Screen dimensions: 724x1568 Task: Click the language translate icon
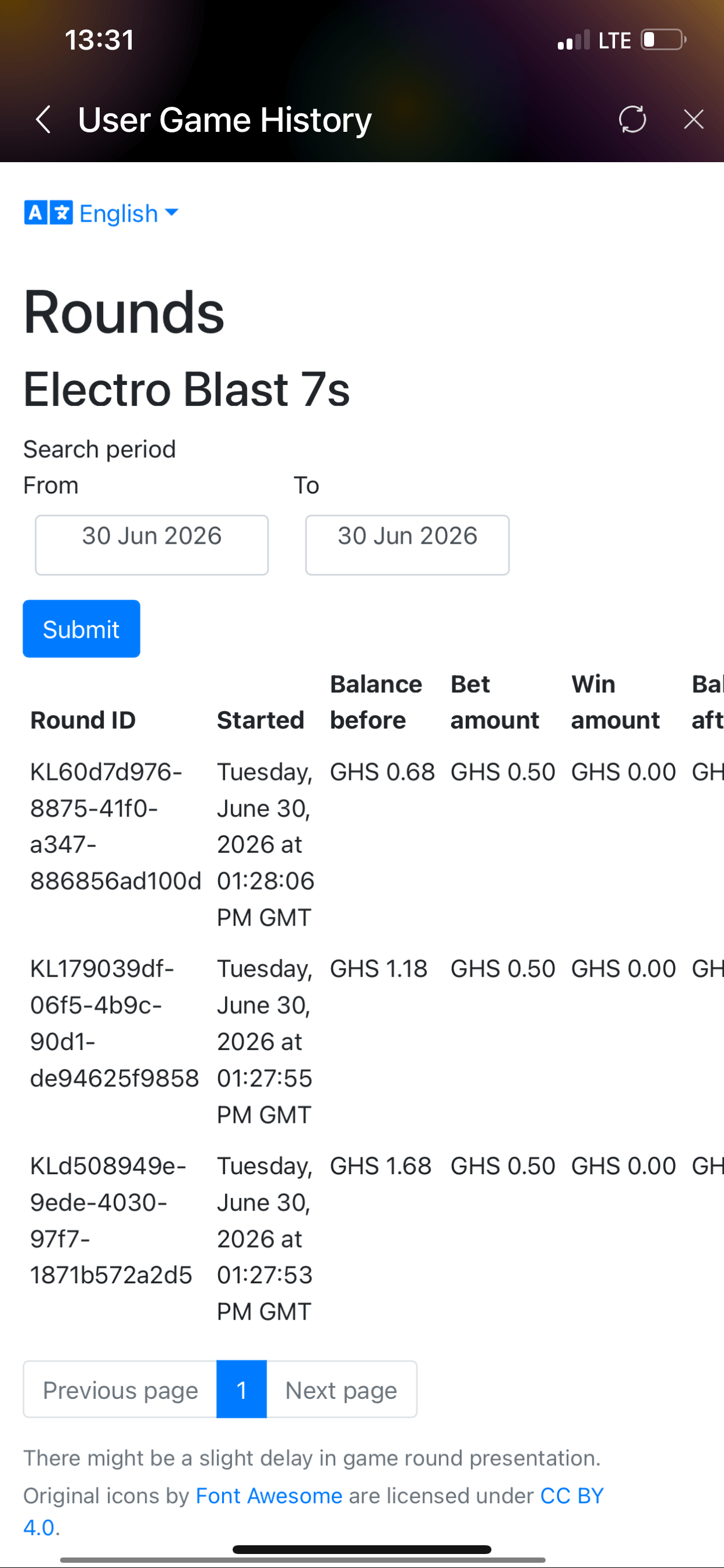(48, 213)
